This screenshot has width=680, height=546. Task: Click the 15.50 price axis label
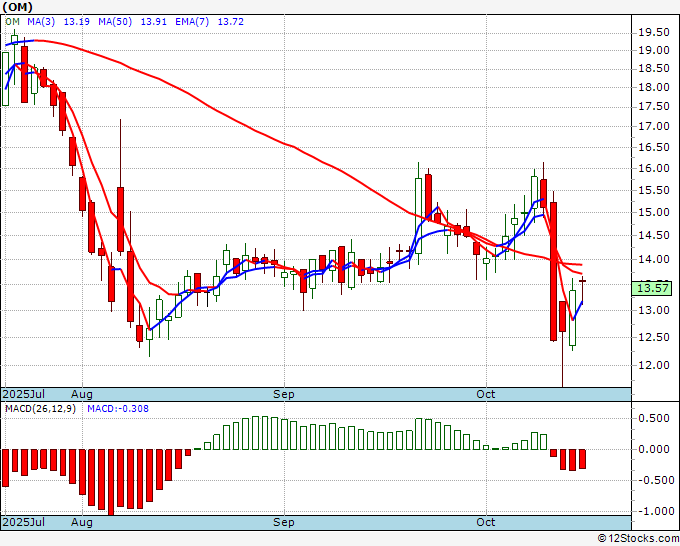tap(654, 190)
